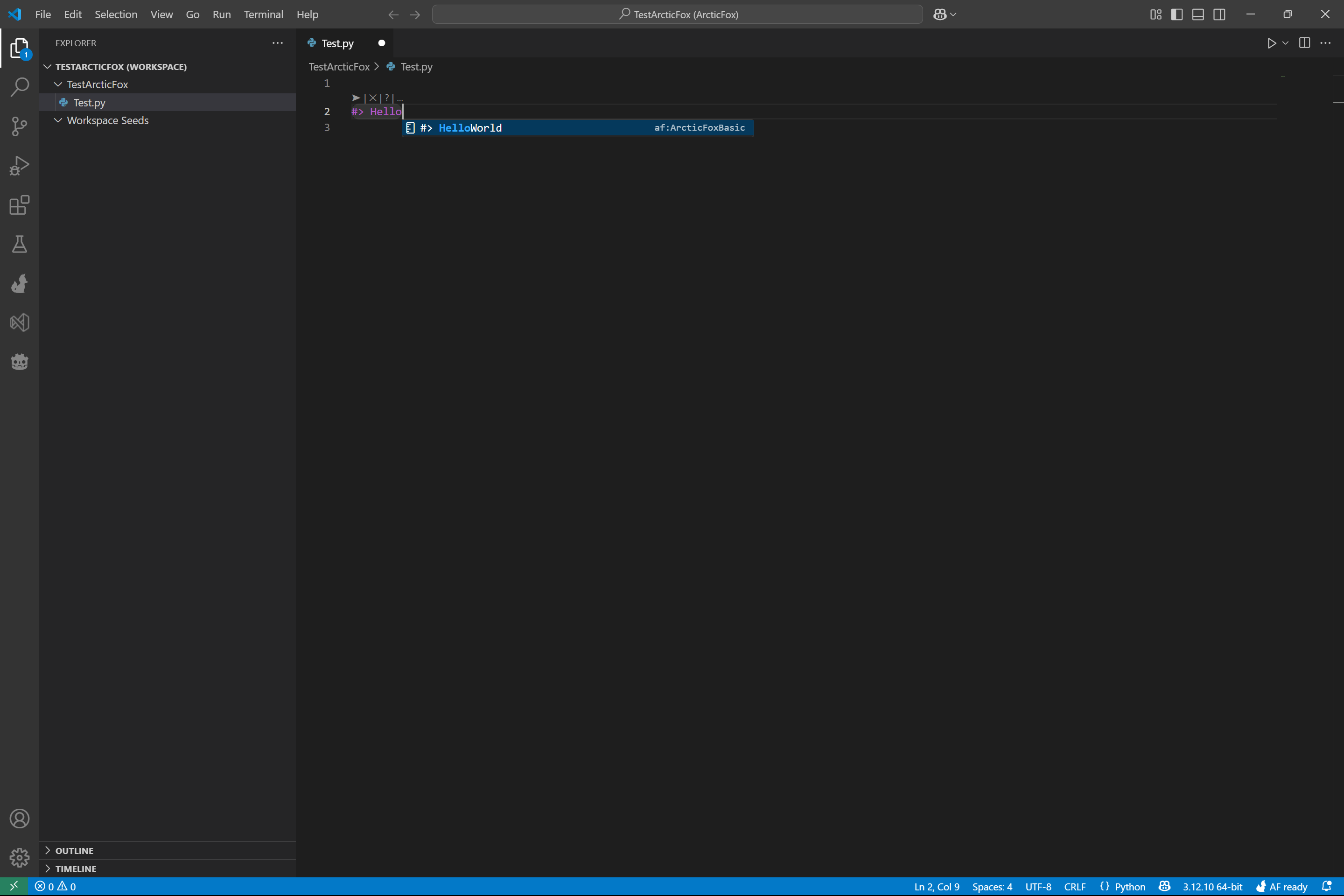1344x896 pixels.
Task: Open the Run menu
Action: 222,15
